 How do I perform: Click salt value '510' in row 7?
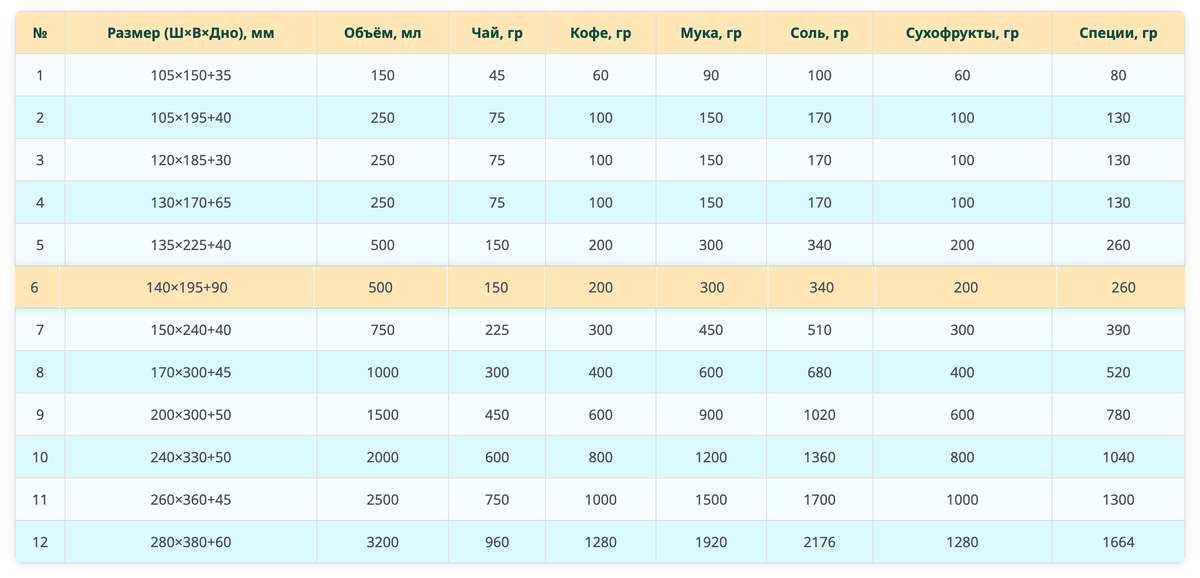click(819, 330)
